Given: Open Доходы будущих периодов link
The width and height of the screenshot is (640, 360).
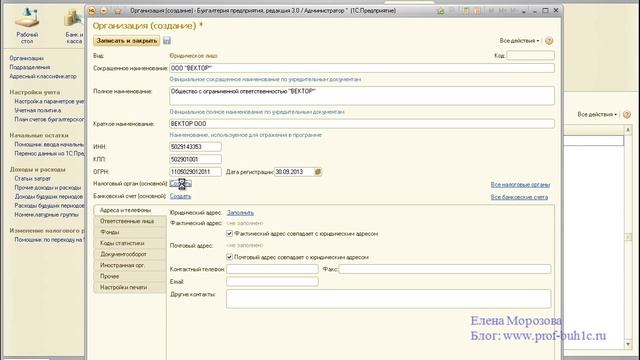Looking at the screenshot, I should click(49, 196).
